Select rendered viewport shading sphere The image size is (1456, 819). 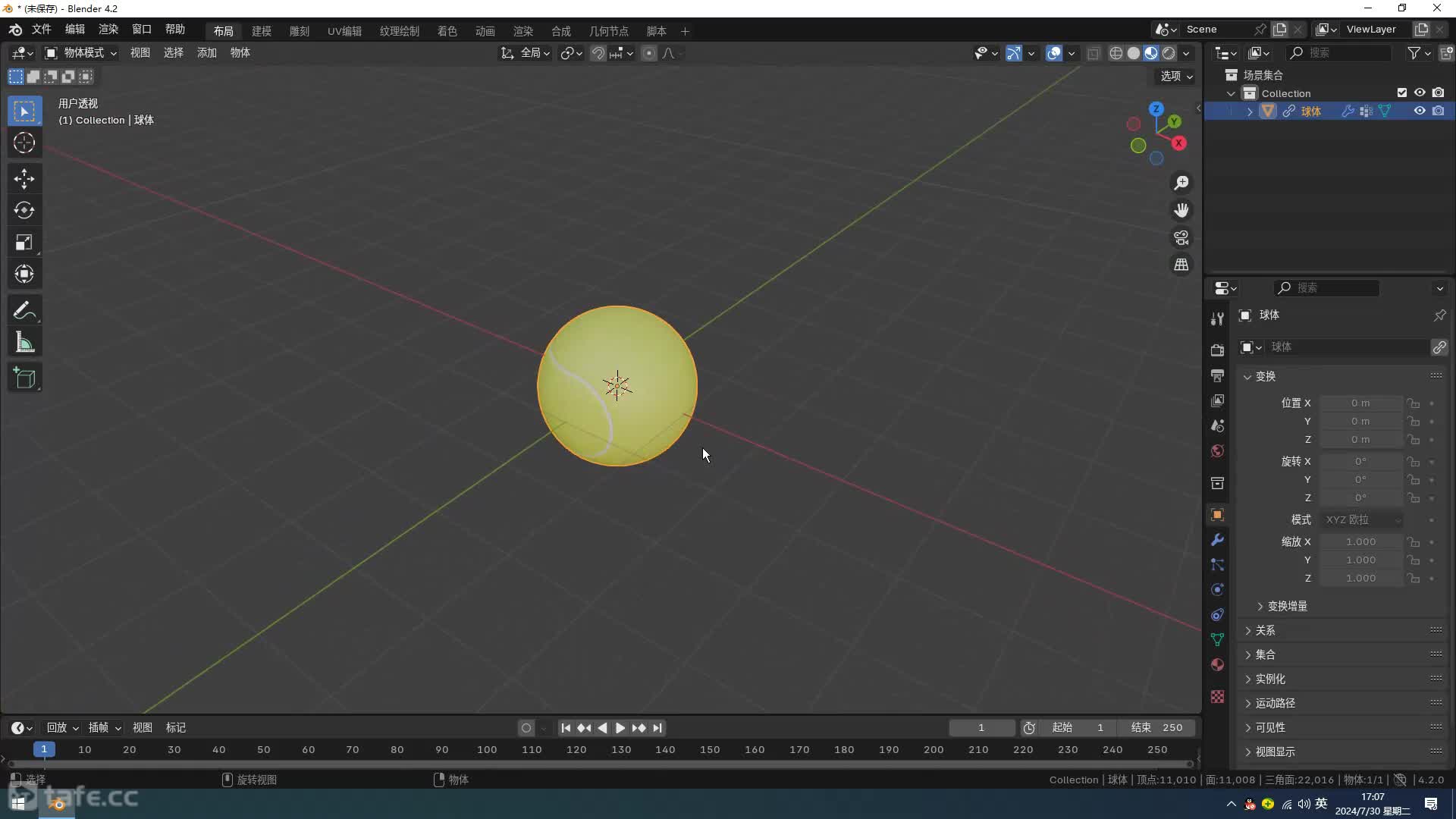pyautogui.click(x=1169, y=53)
